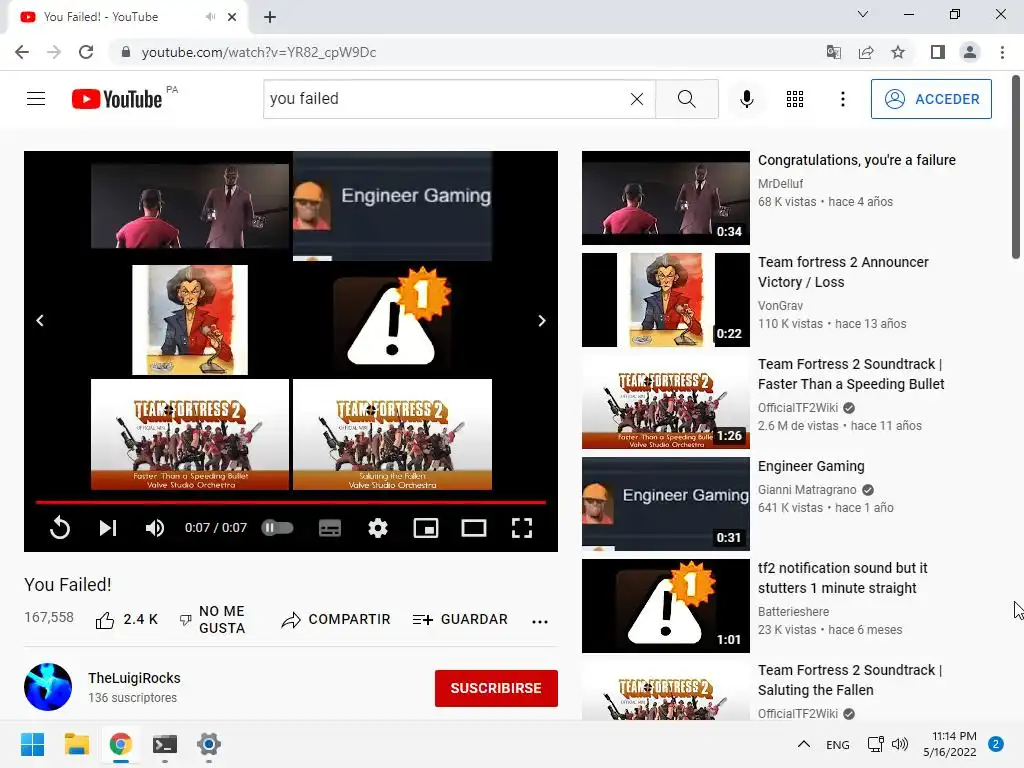Open Chrome three-dot menu
Viewport: 1024px width, 768px height.
point(1002,52)
